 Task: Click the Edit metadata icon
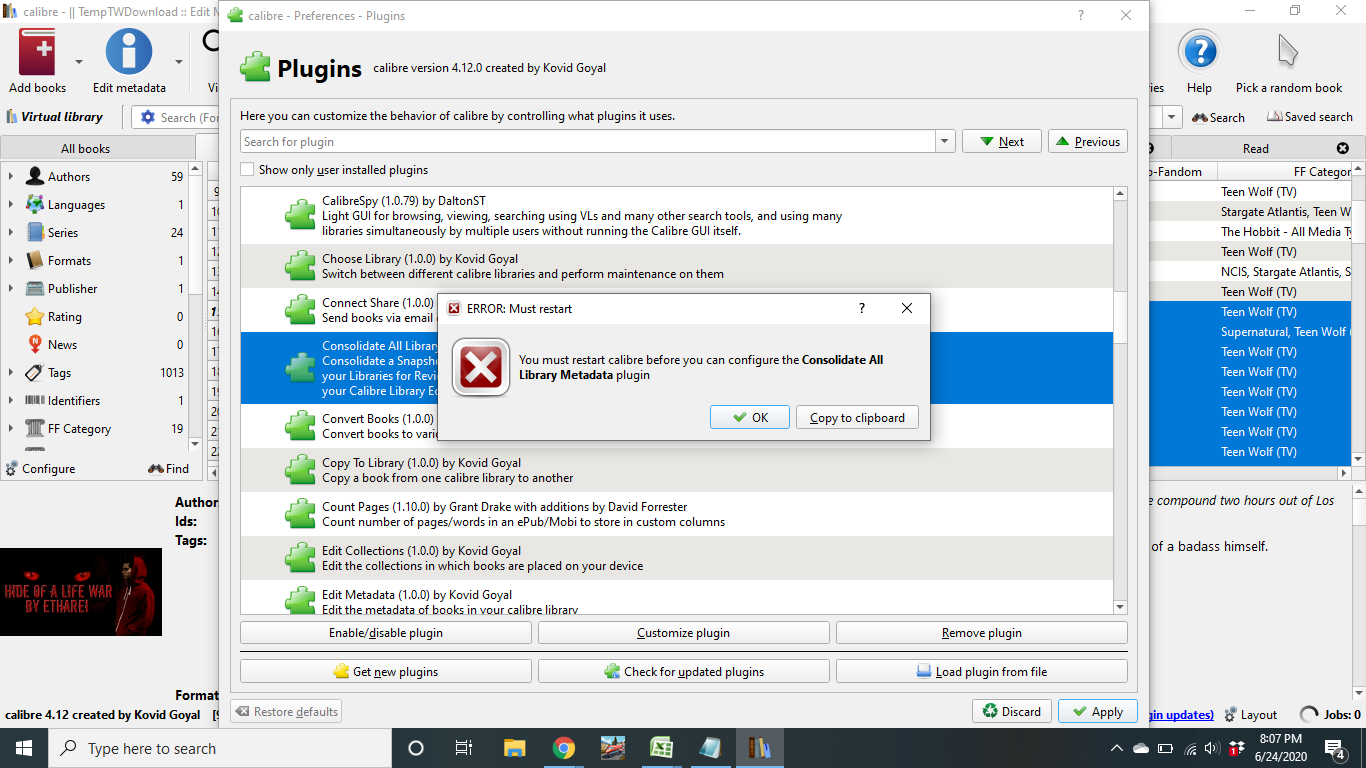(x=129, y=52)
